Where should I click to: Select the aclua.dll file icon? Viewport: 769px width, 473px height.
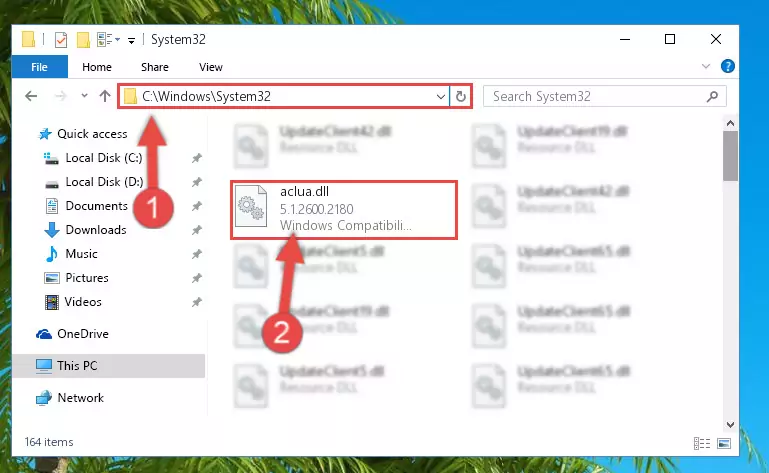(x=251, y=207)
